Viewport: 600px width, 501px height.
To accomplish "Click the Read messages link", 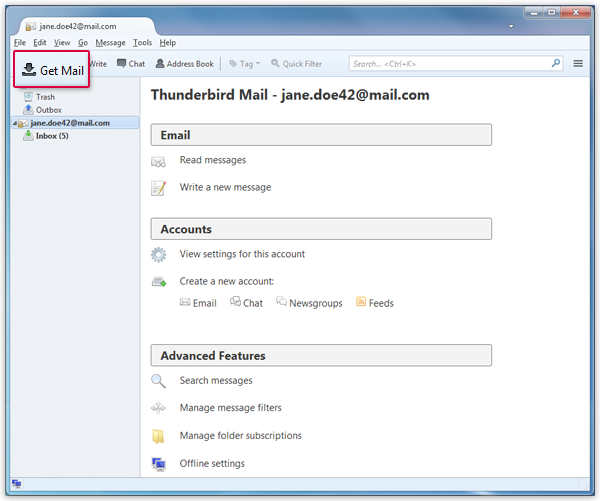I will point(212,160).
